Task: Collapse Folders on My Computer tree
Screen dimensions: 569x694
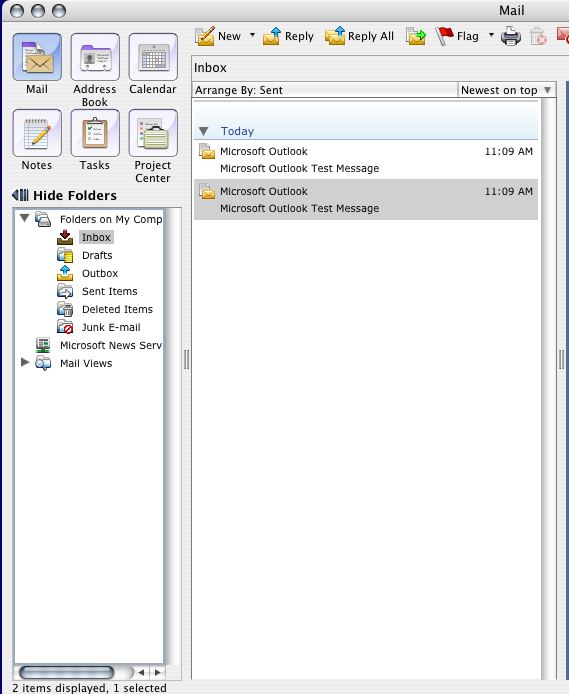Action: (25, 218)
